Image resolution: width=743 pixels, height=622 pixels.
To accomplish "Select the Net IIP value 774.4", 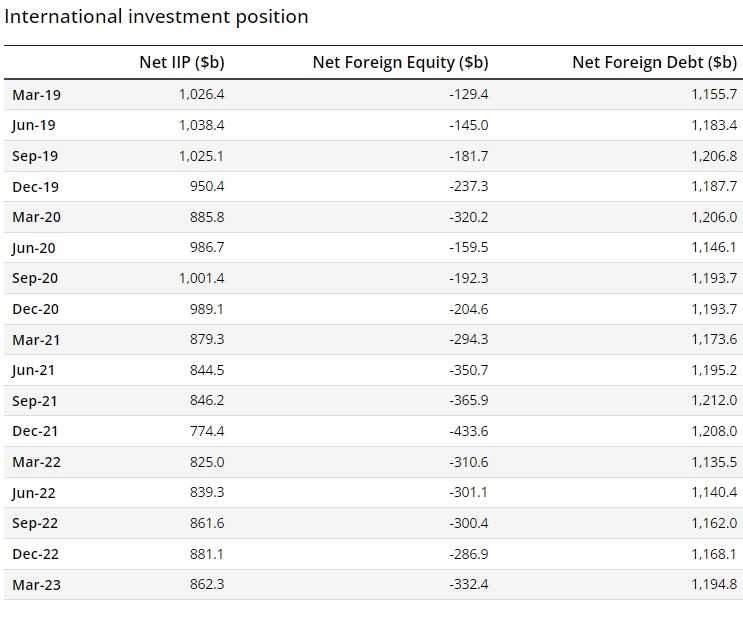I will (207, 431).
